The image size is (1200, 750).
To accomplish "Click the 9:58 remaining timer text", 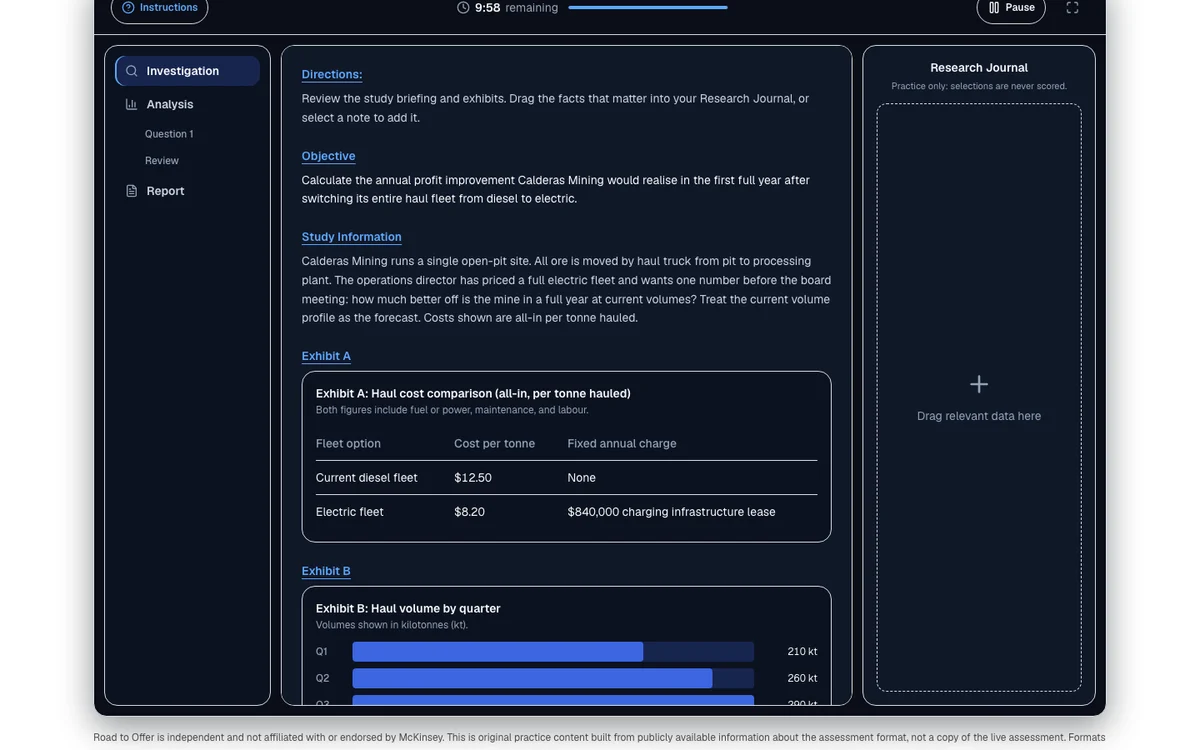I will 517,7.
